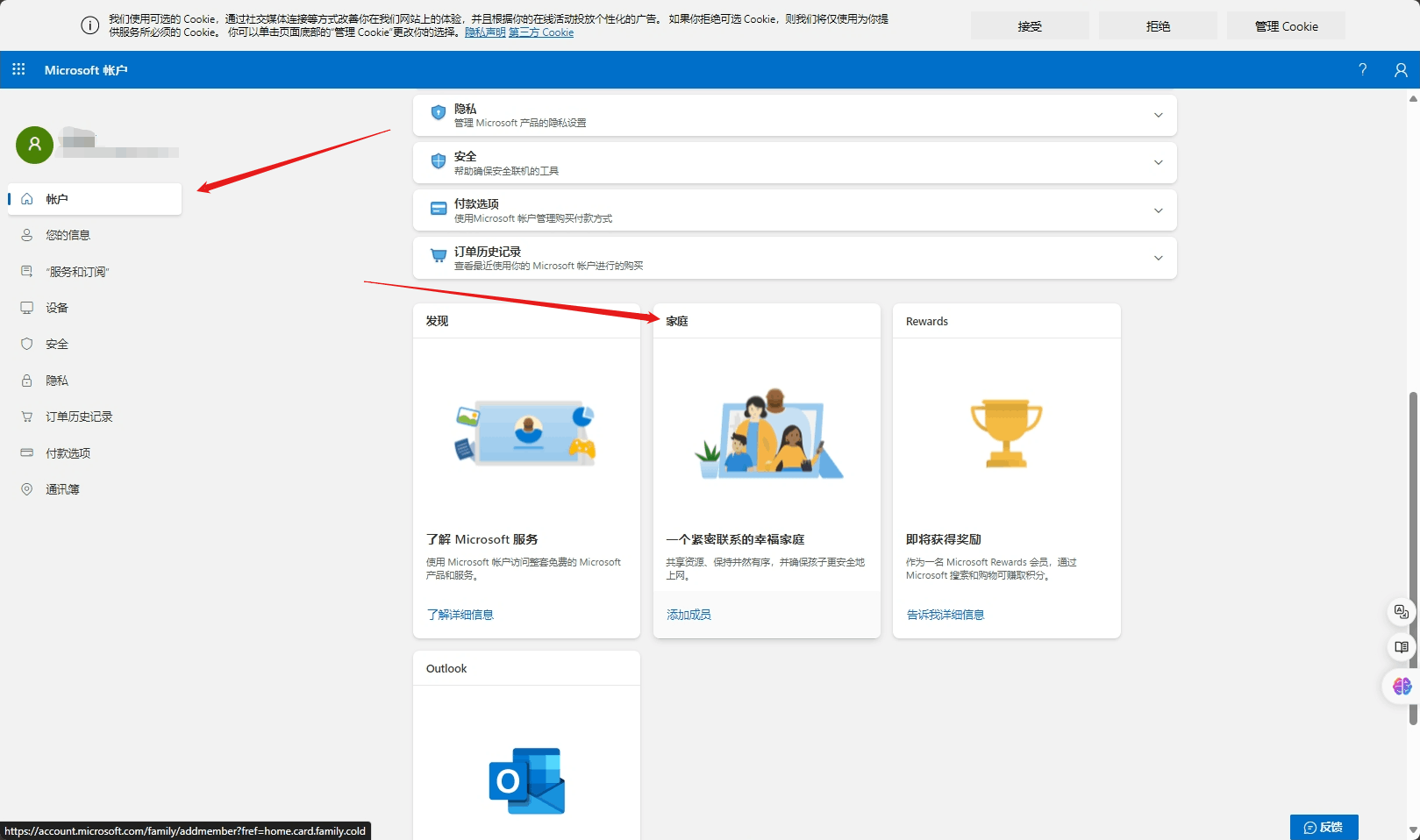Click the 订单历史记录 shopping cart icon
The image size is (1420, 840).
point(439,256)
